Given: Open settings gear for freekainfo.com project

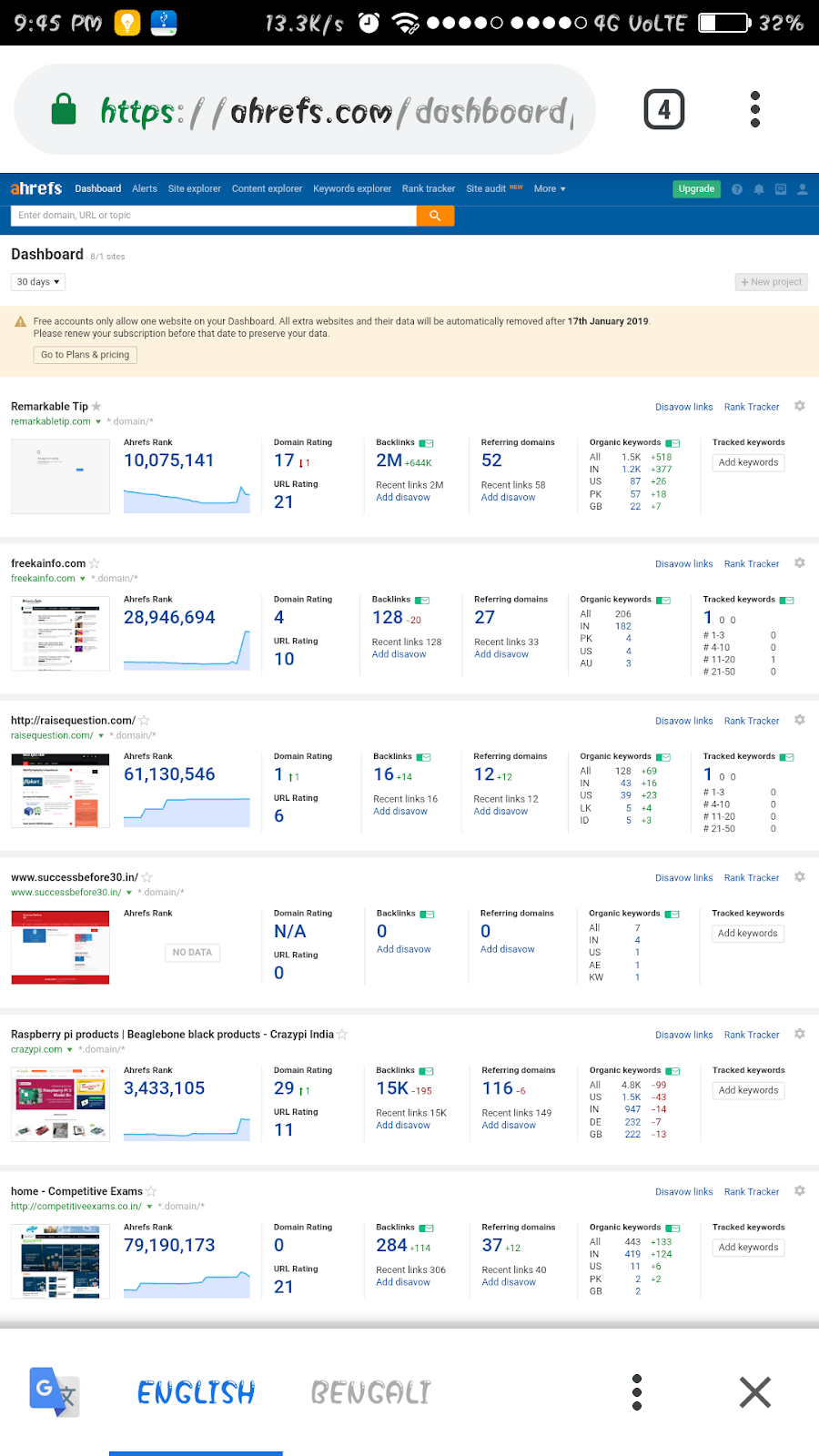Looking at the screenshot, I should 800,563.
